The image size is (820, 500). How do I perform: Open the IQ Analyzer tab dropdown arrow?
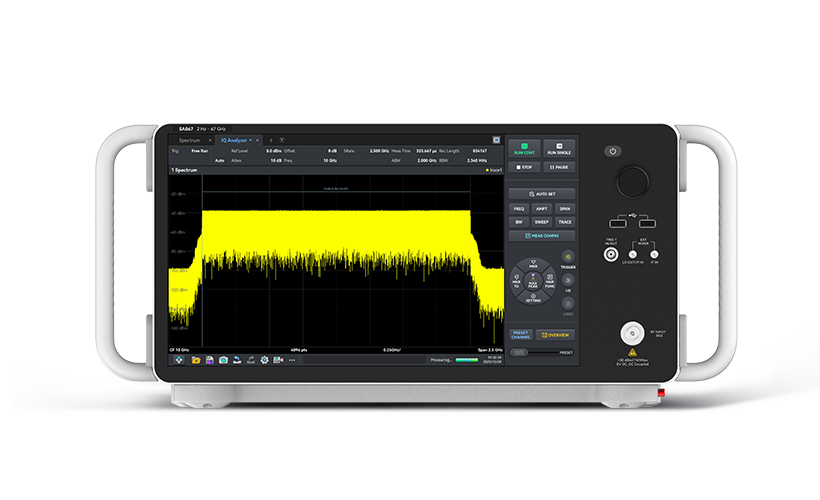[x=251, y=140]
